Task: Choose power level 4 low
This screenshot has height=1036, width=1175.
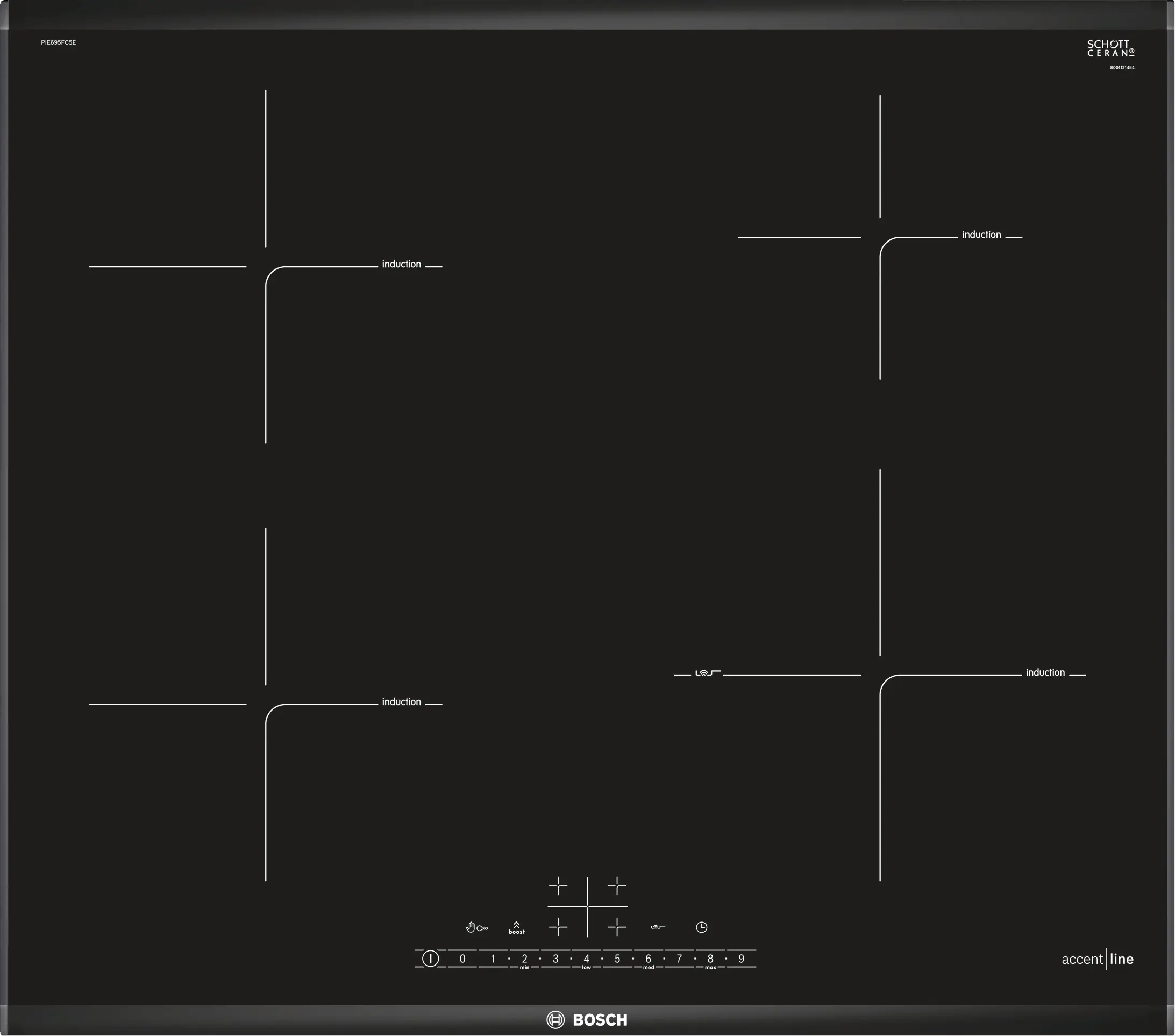Action: 586,959
